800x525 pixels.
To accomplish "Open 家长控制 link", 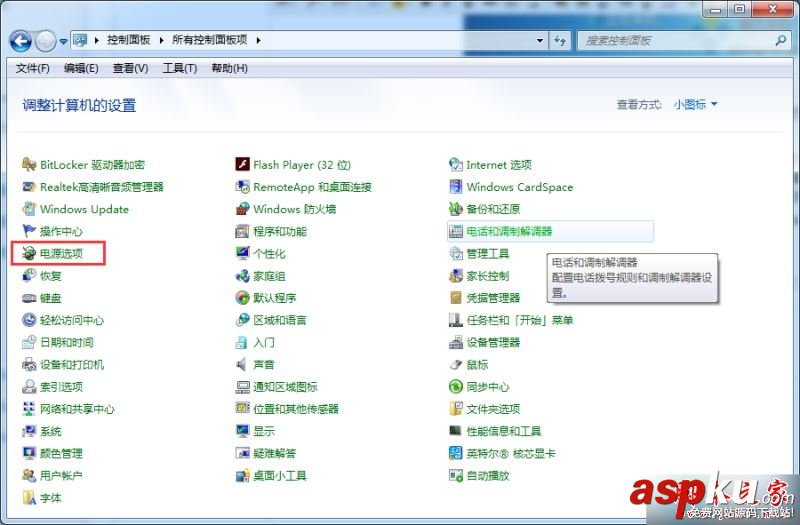I will 488,276.
